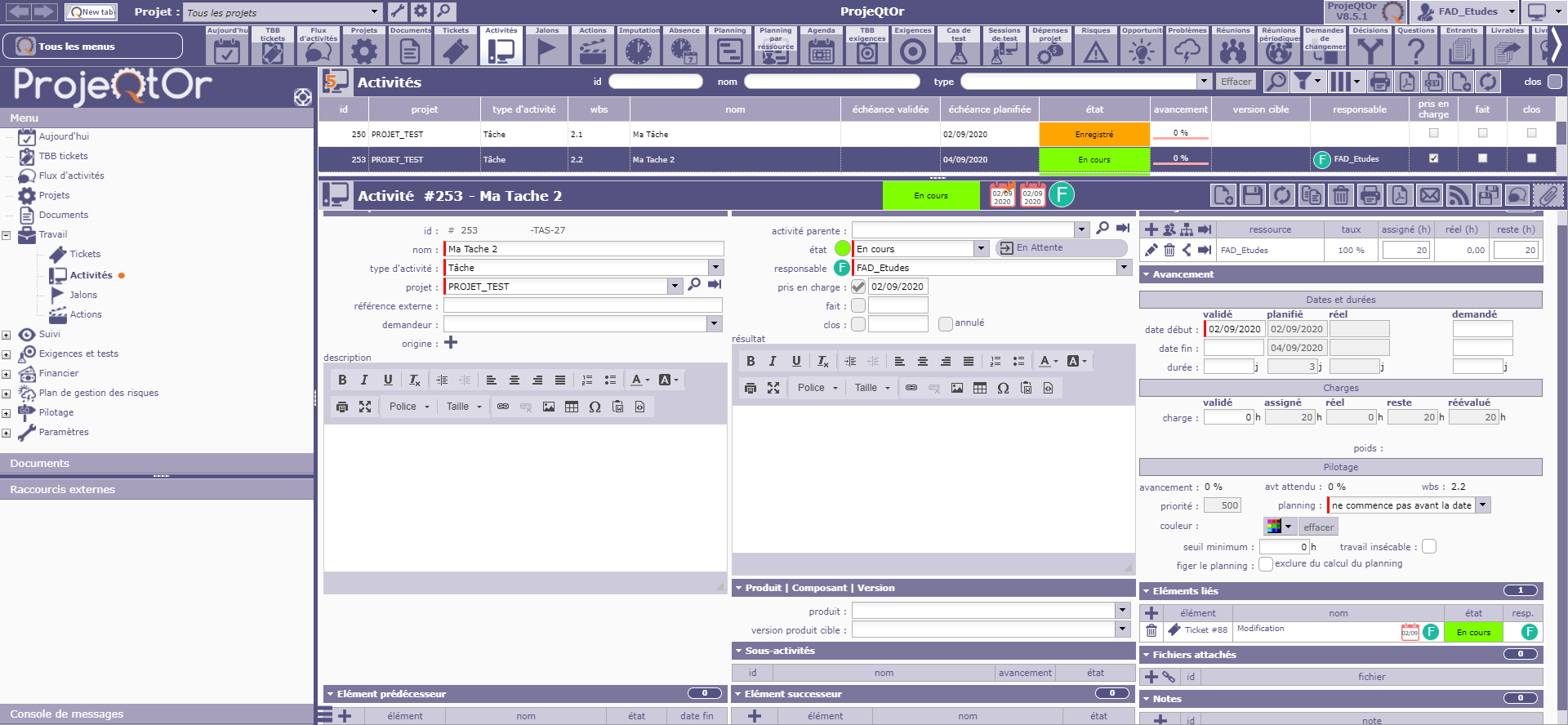Enable the 'figer le planning' checkbox
This screenshot has width=1568, height=725.
1266,564
